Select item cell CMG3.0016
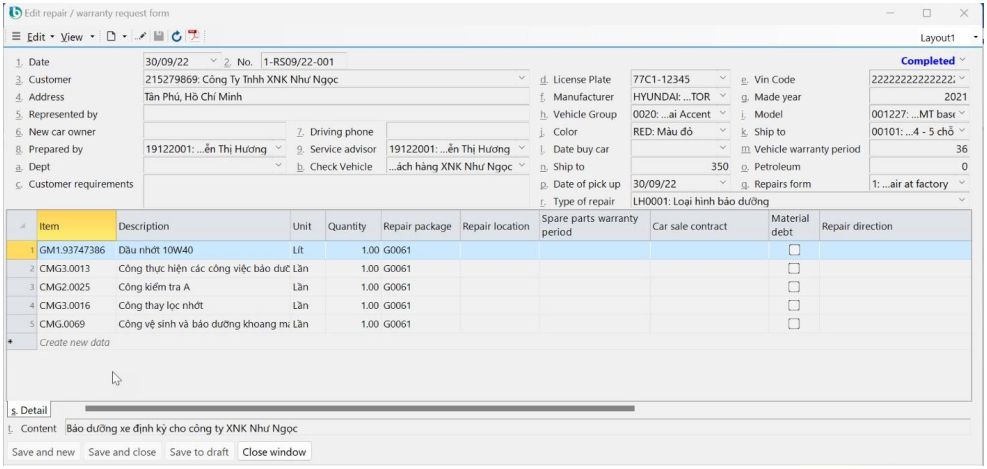 pos(76,305)
